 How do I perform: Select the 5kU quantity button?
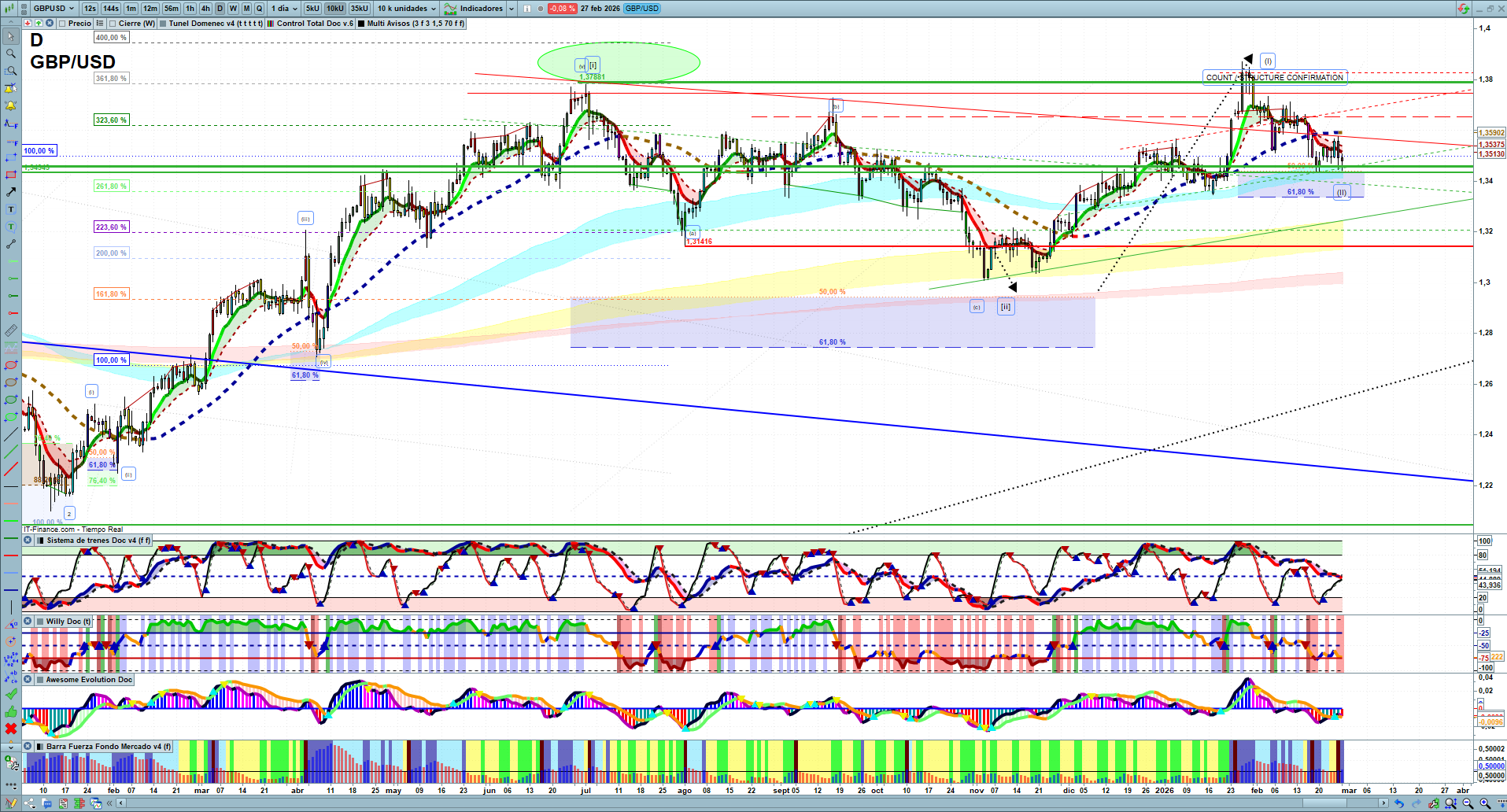point(312,8)
